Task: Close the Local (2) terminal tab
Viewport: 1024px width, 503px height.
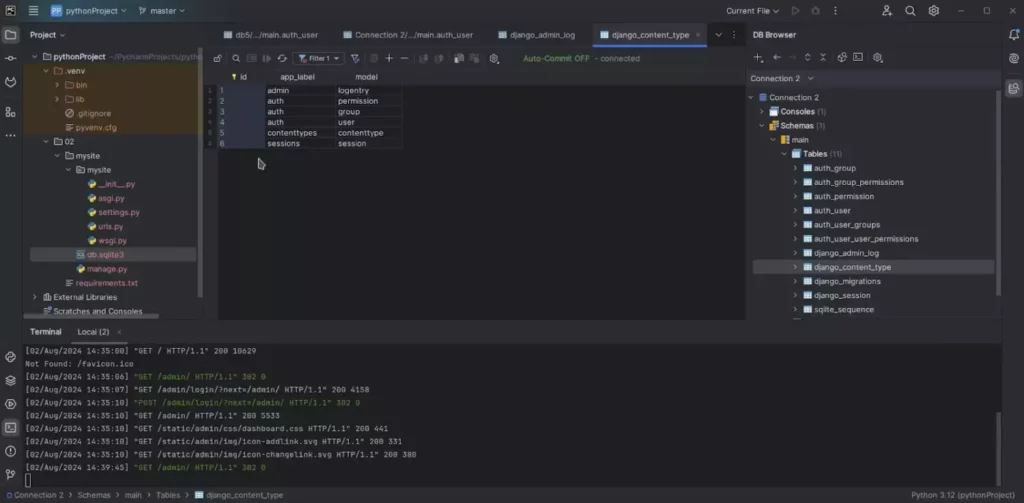Action: coord(119,332)
